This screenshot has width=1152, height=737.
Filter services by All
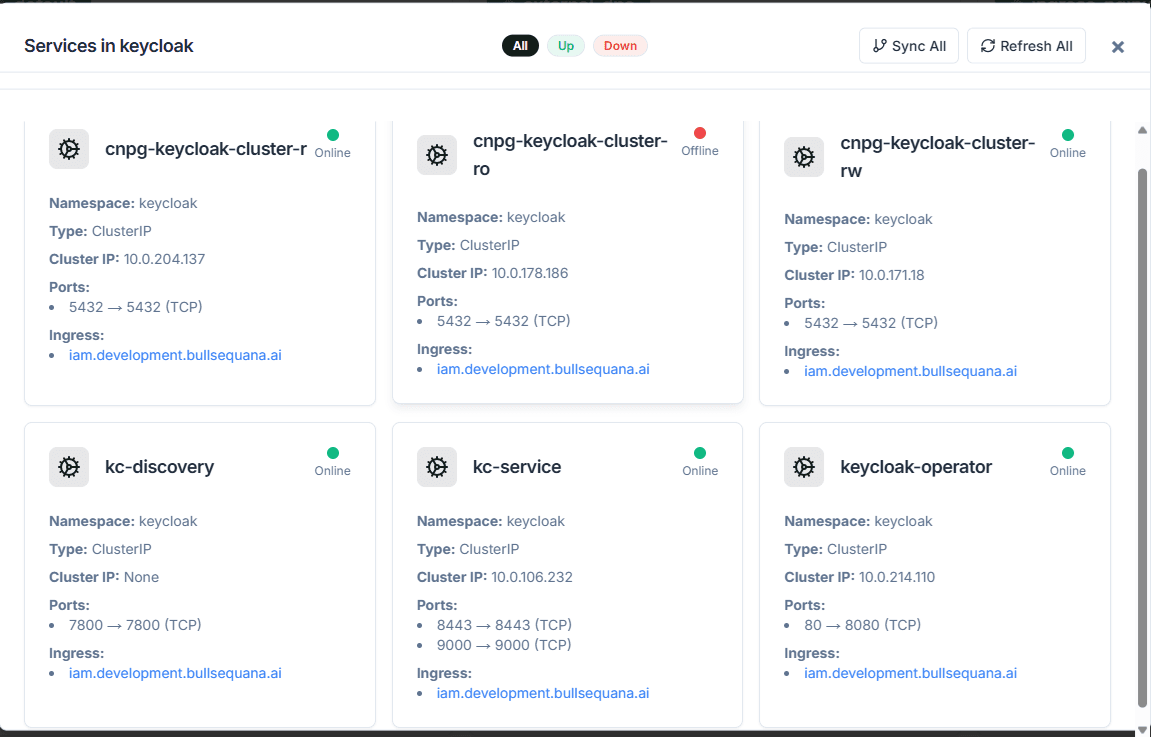(520, 46)
